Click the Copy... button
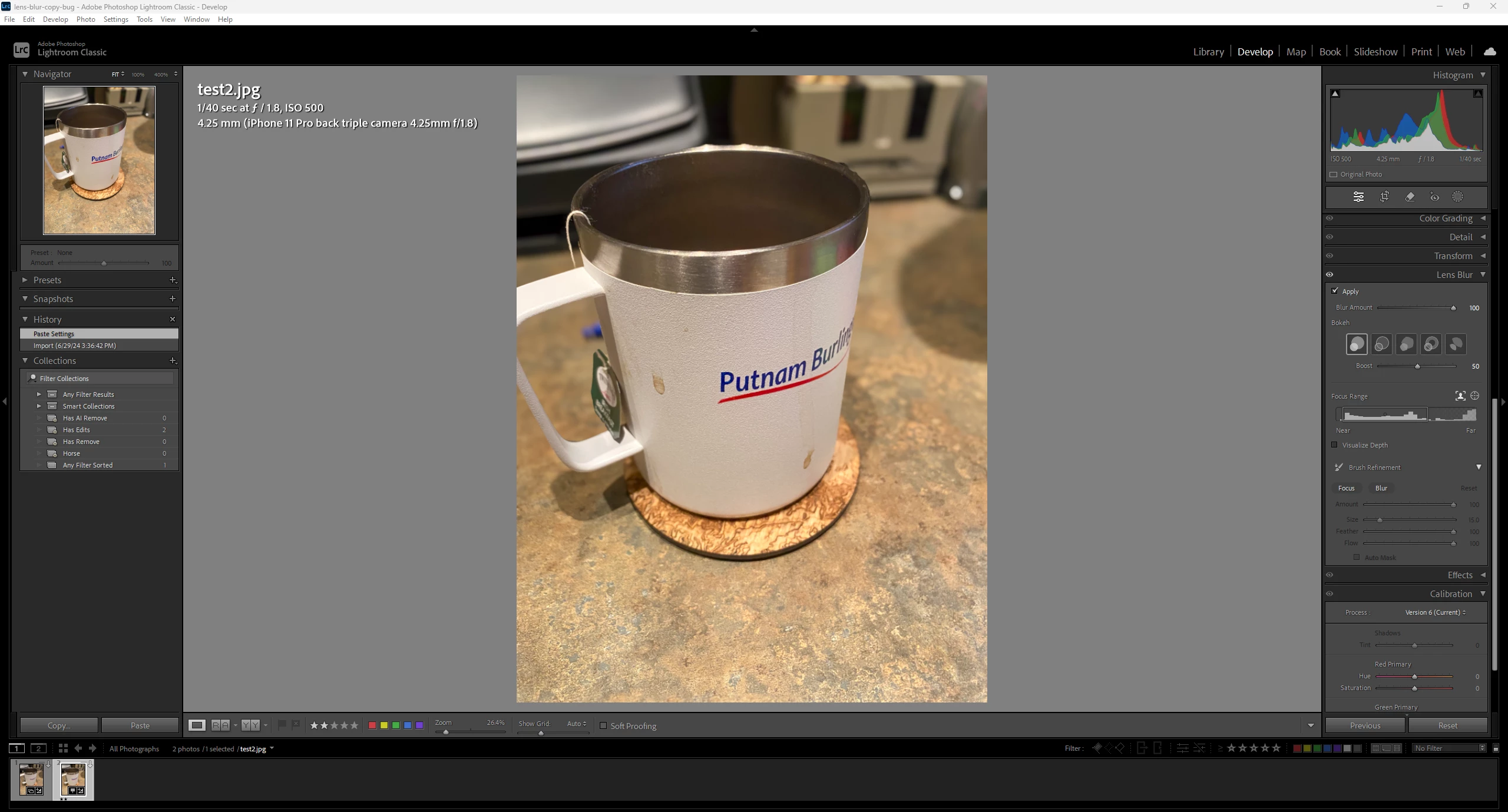Image resolution: width=1508 pixels, height=812 pixels. click(59, 725)
